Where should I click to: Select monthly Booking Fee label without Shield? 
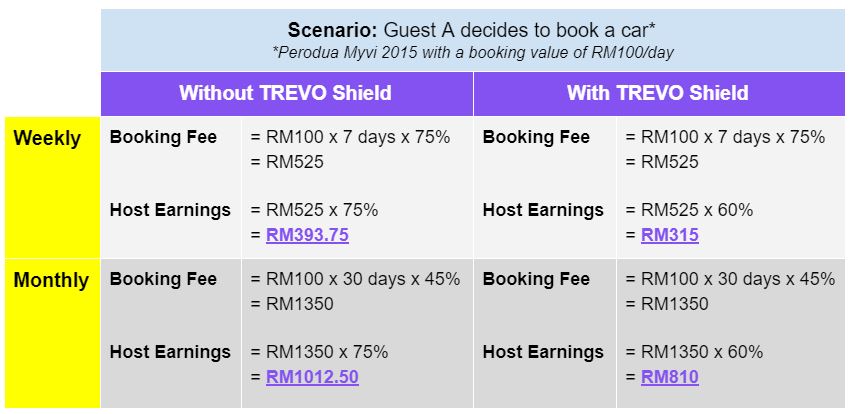[163, 279]
